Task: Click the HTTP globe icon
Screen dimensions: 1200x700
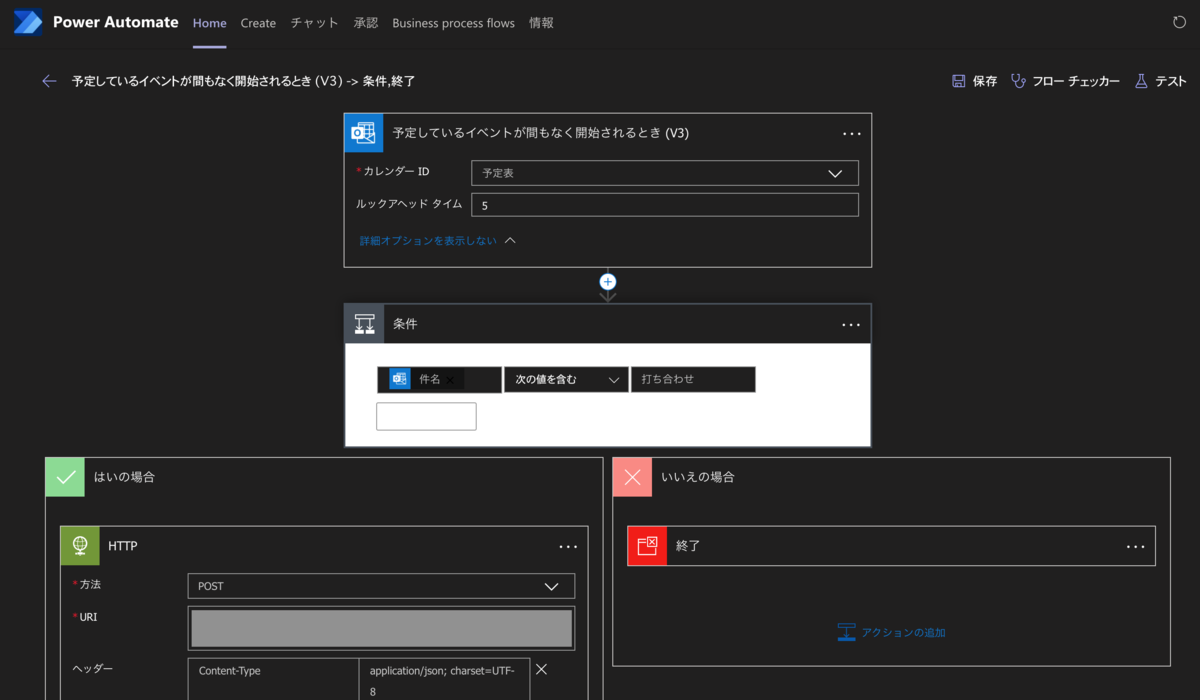Action: (80, 546)
